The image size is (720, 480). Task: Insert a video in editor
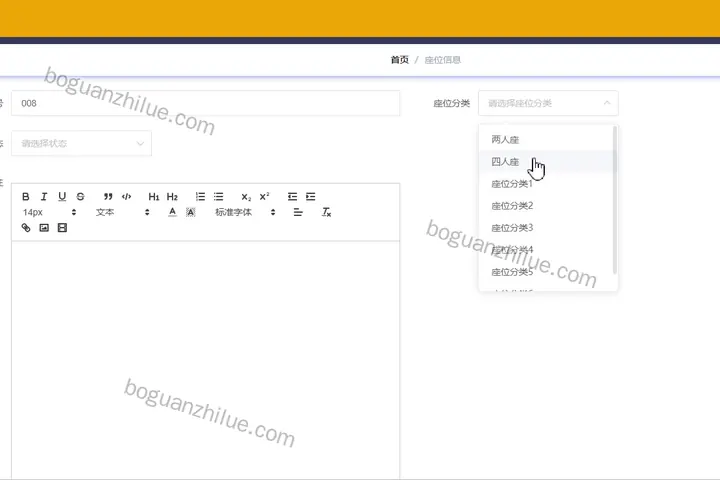(62, 227)
